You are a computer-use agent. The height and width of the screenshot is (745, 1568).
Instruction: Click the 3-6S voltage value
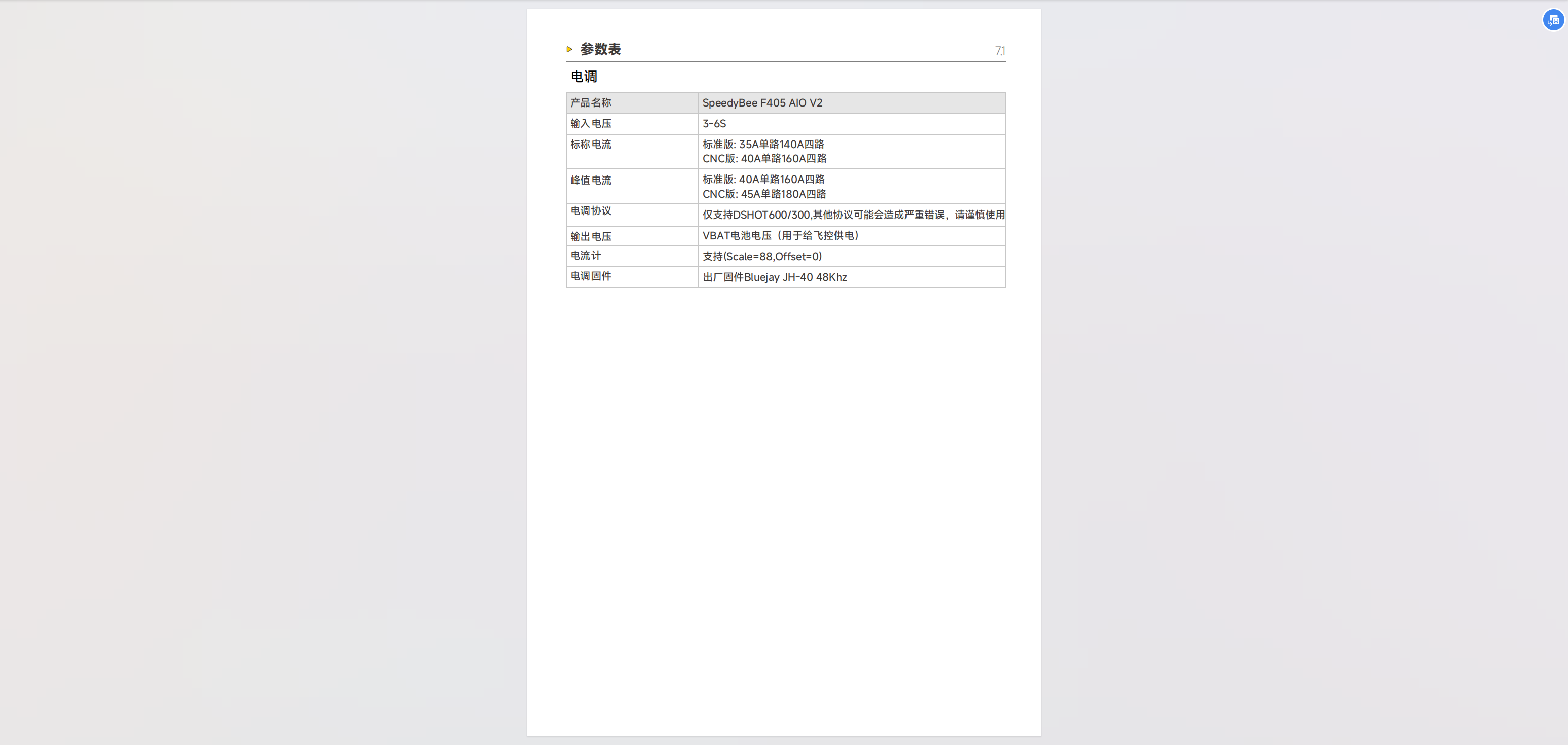pyautogui.click(x=714, y=124)
